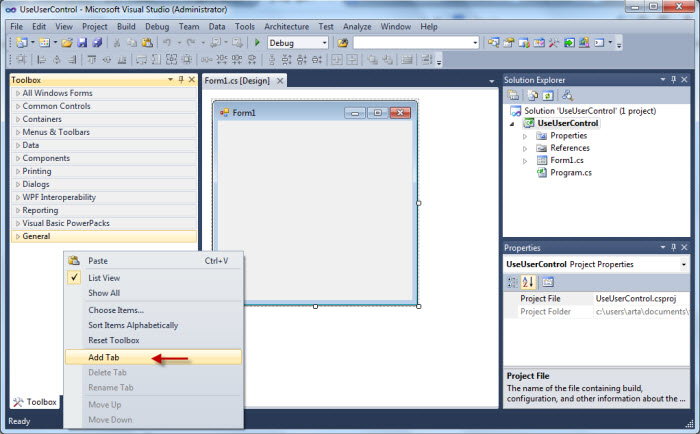Click the Refresh icon in Solution Explorer
Image resolution: width=700 pixels, height=434 pixels.
tap(548, 95)
